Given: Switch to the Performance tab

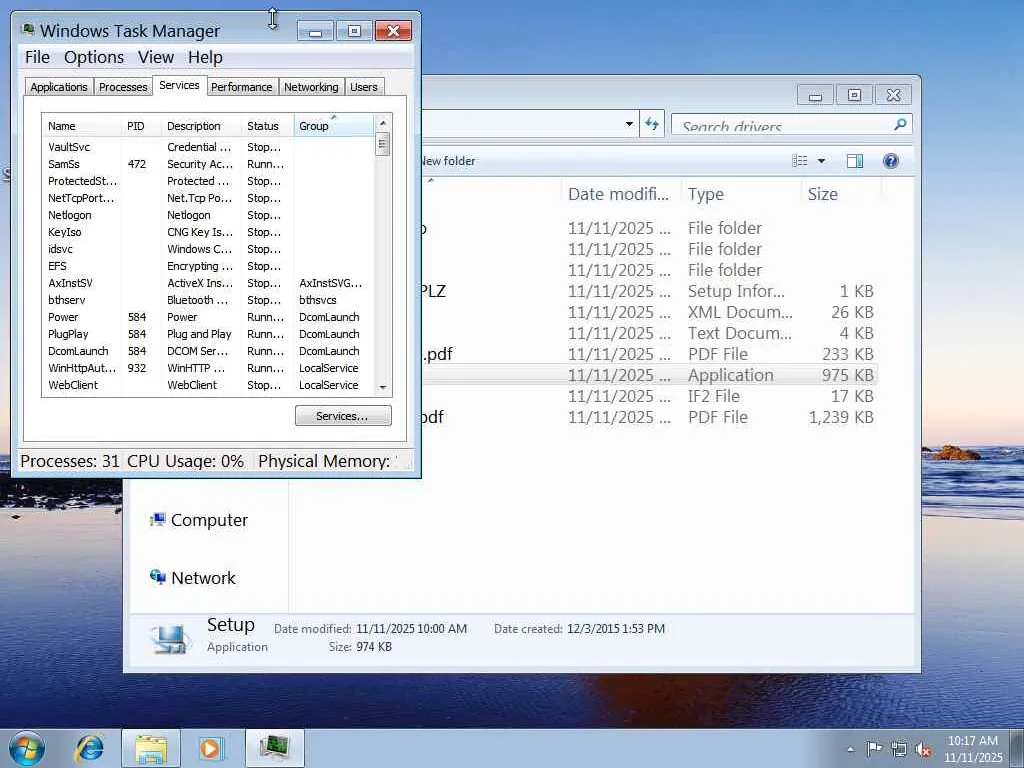Looking at the screenshot, I should tap(242, 87).
